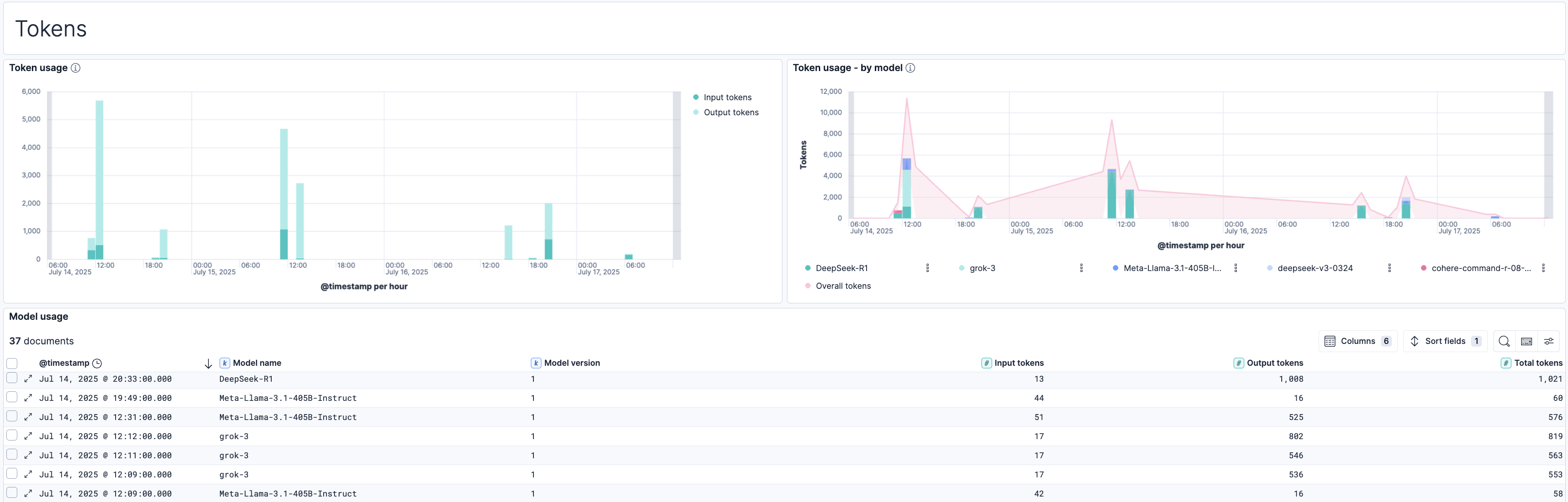This screenshot has width=1568, height=502.
Task: Expand the grok-3 12:12 row details
Action: [x=28, y=436]
